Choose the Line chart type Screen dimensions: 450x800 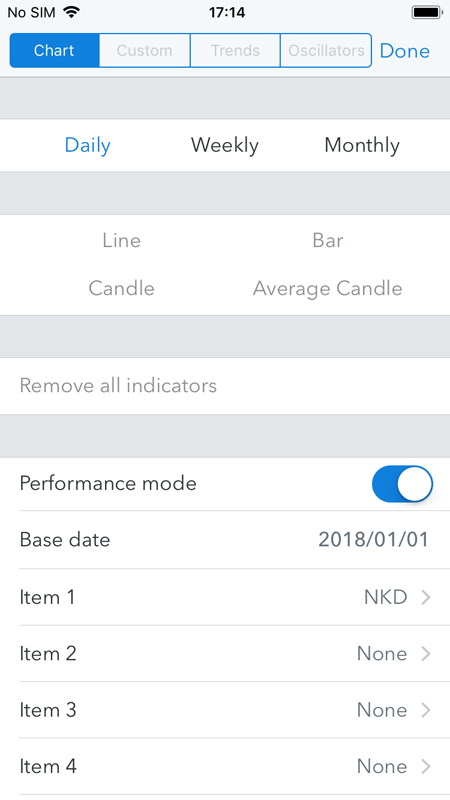tap(121, 240)
